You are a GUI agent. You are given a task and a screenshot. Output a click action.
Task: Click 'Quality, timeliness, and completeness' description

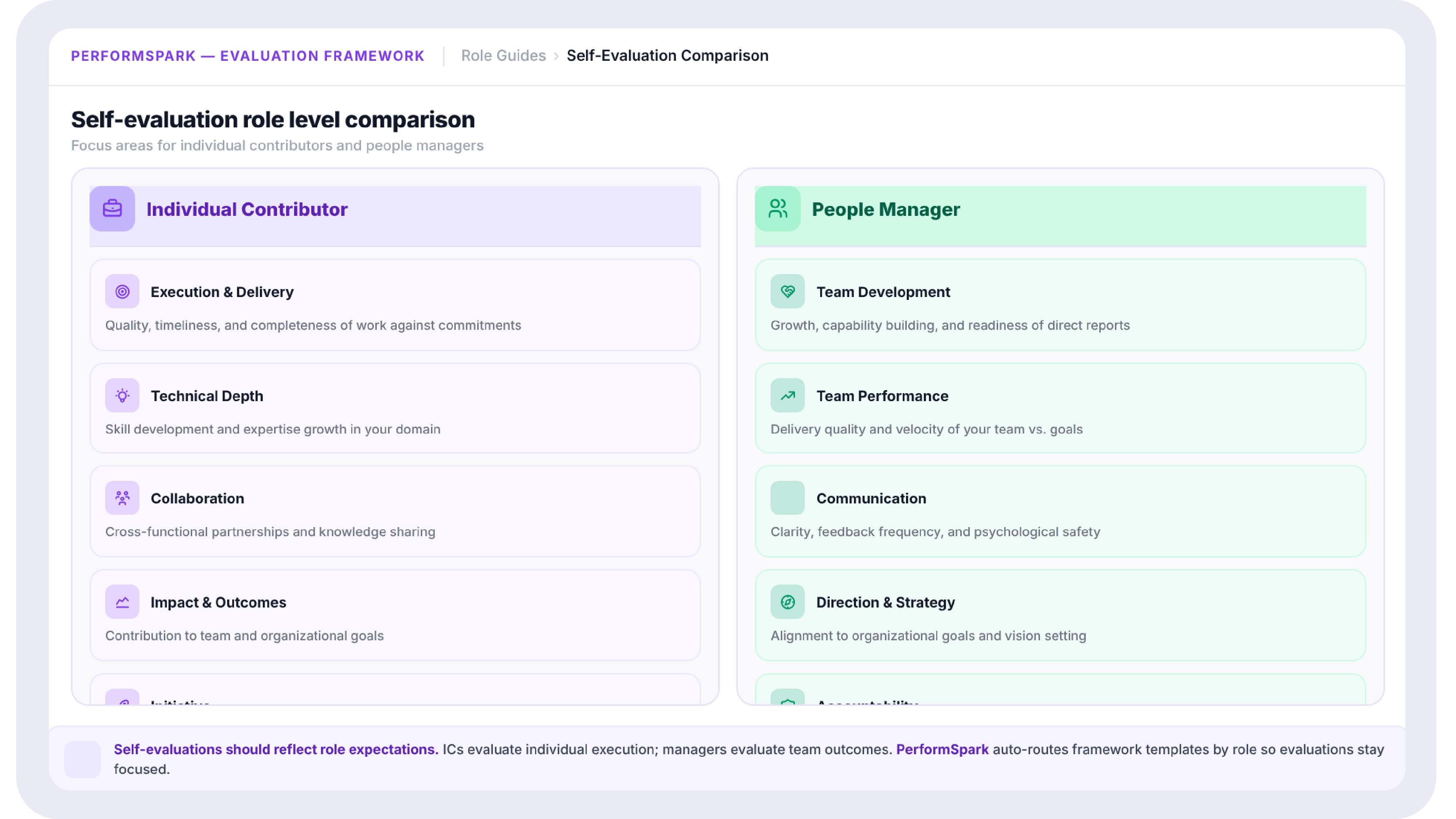point(313,325)
